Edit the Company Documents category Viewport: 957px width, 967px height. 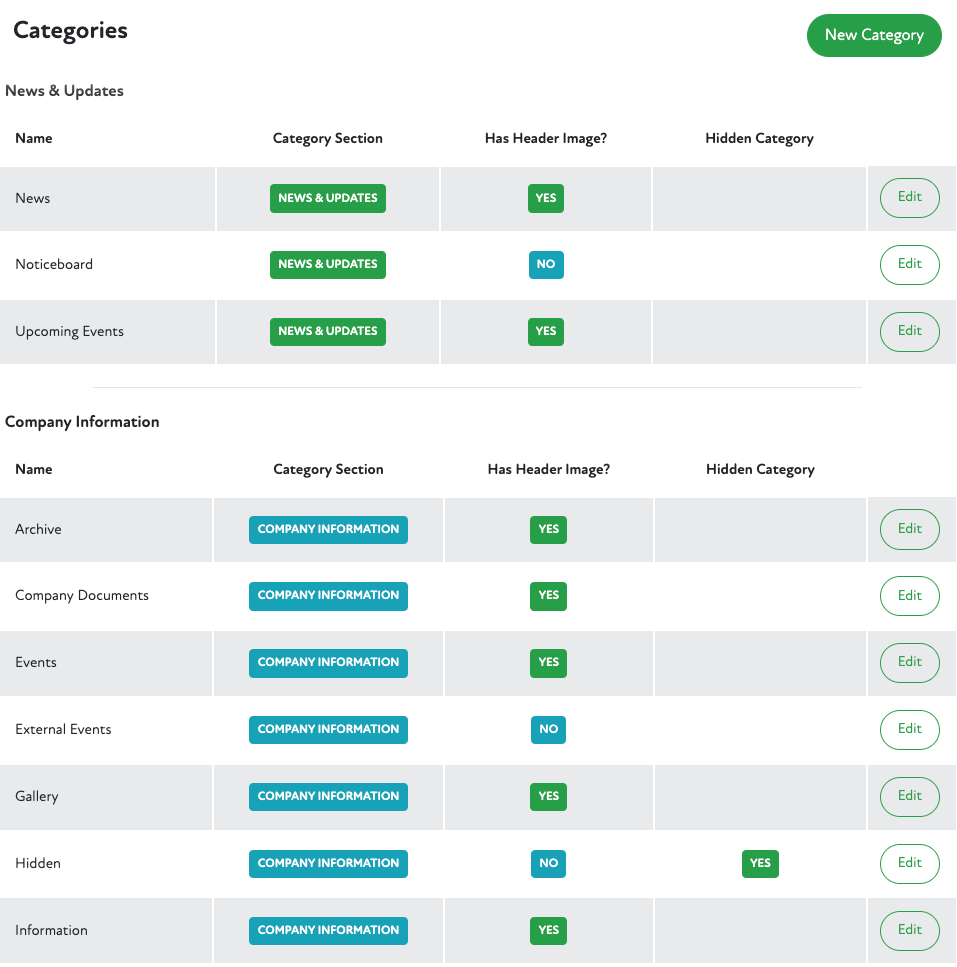click(909, 596)
